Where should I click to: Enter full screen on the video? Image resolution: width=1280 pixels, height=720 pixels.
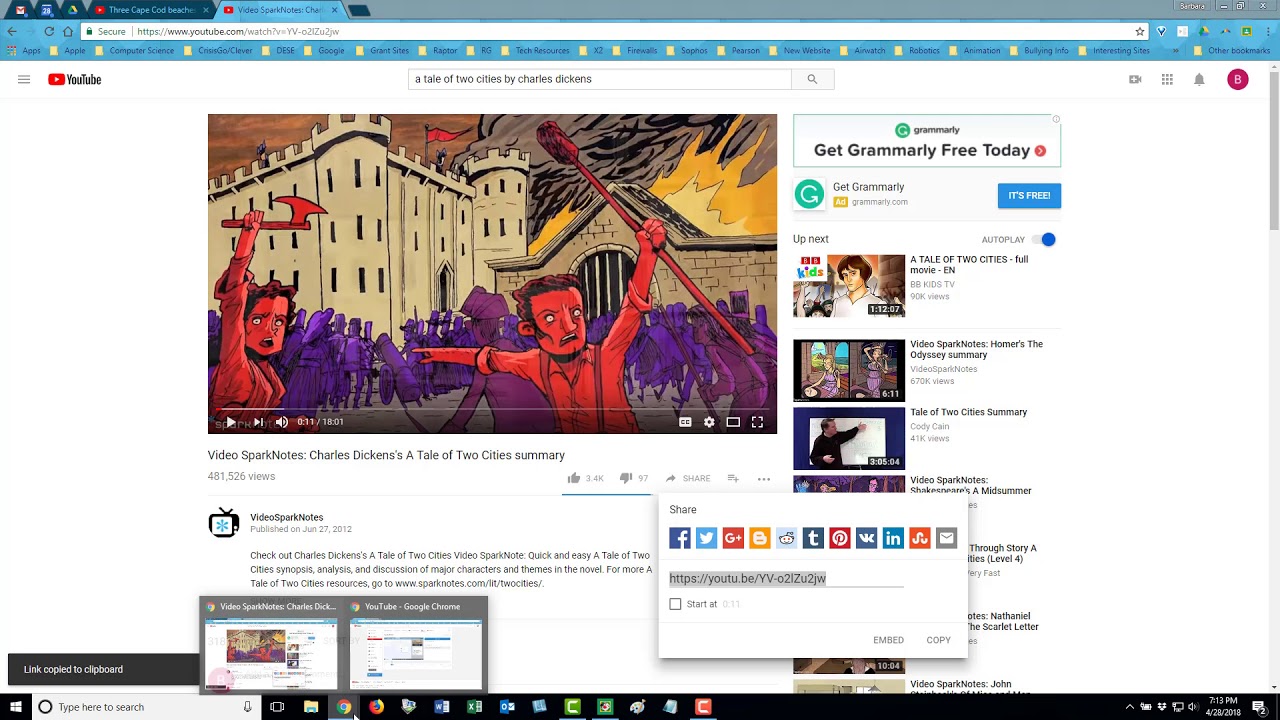tap(757, 422)
